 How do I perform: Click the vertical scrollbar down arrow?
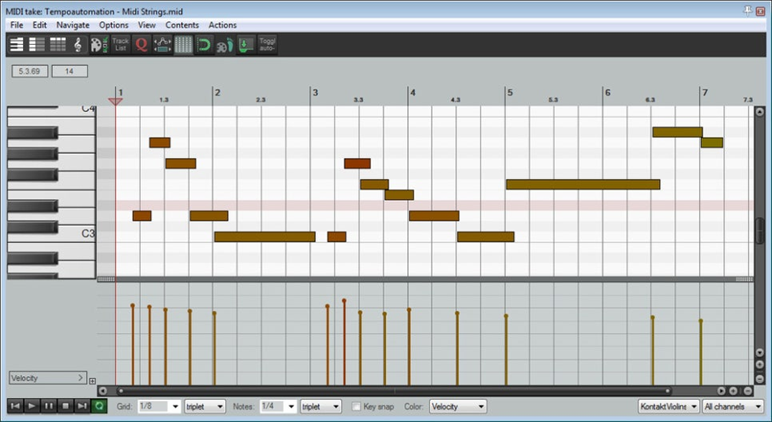(760, 353)
